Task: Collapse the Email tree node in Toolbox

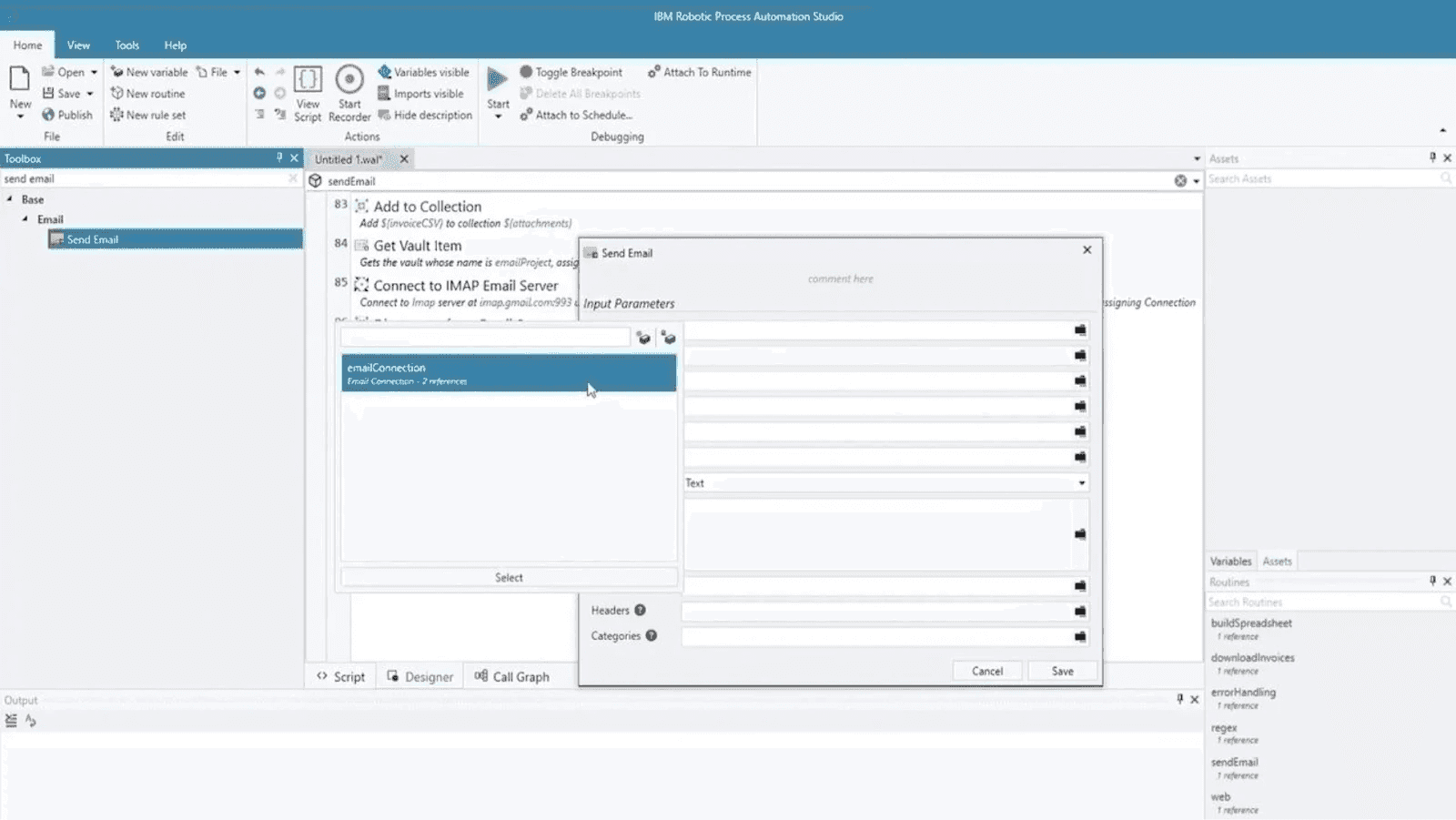Action: point(25,218)
